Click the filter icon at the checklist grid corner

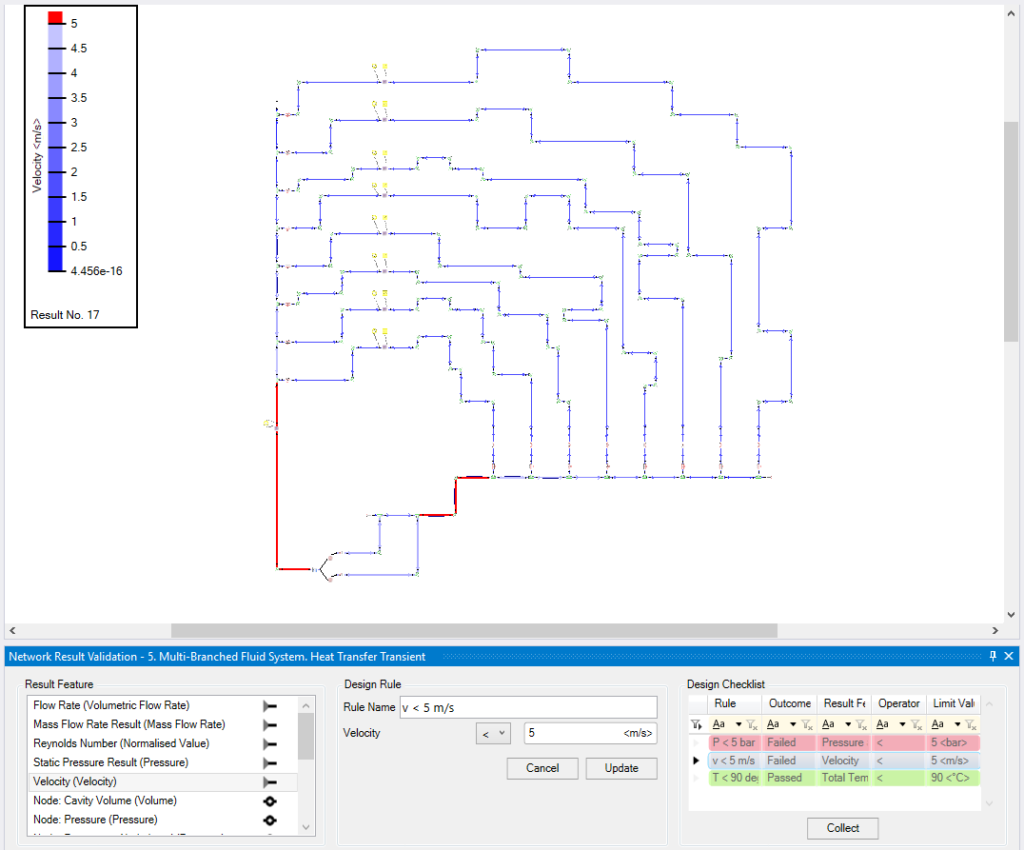(695, 726)
